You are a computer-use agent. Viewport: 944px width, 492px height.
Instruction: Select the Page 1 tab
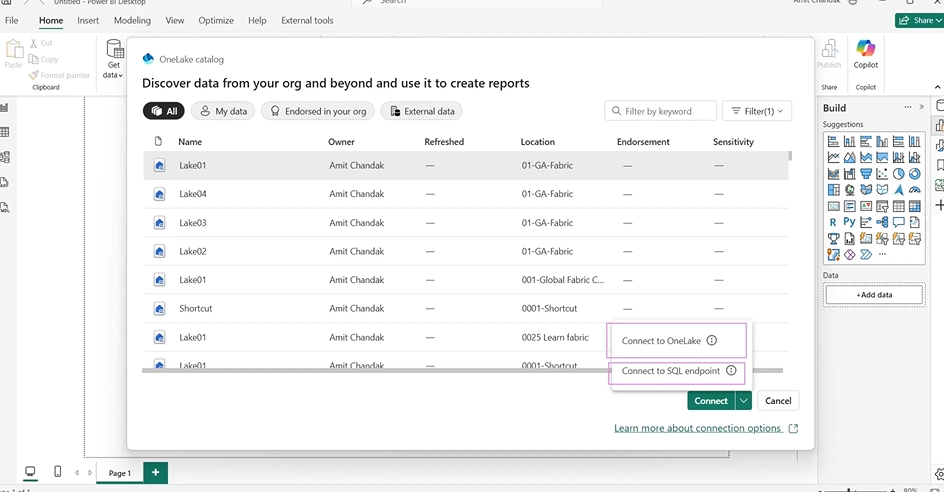tap(119, 473)
